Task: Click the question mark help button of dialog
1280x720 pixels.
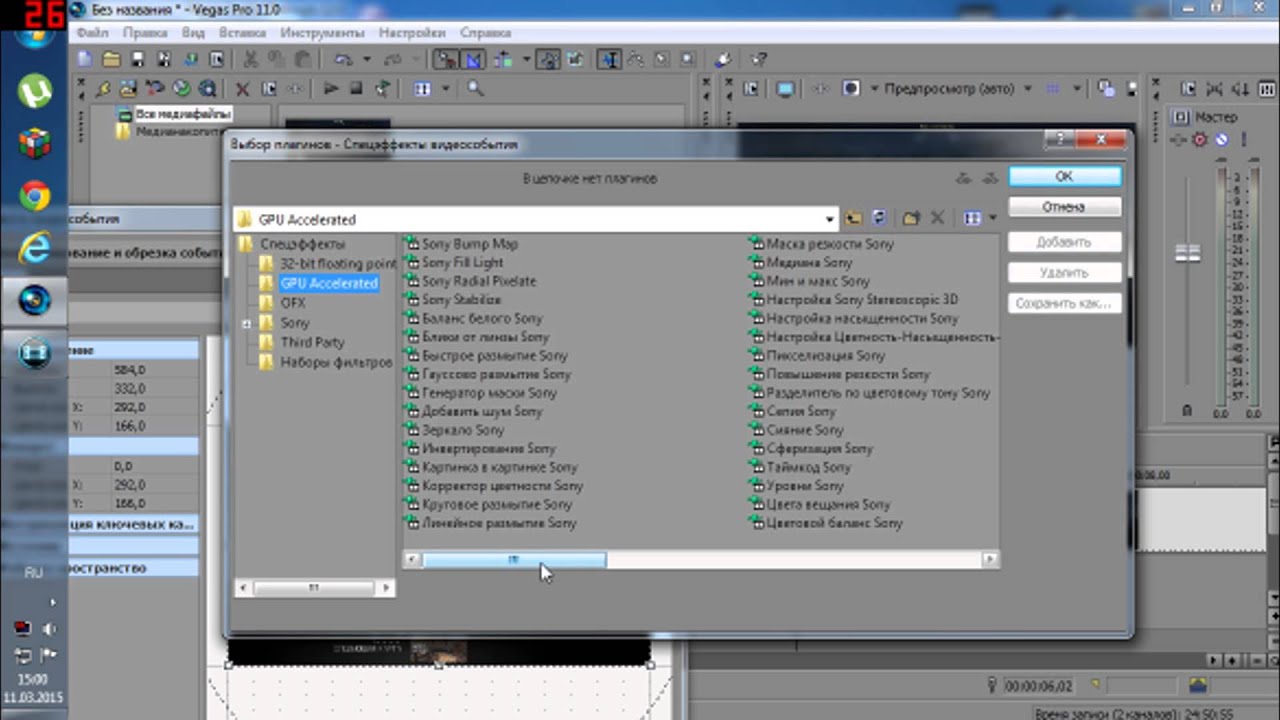Action: (x=1059, y=139)
